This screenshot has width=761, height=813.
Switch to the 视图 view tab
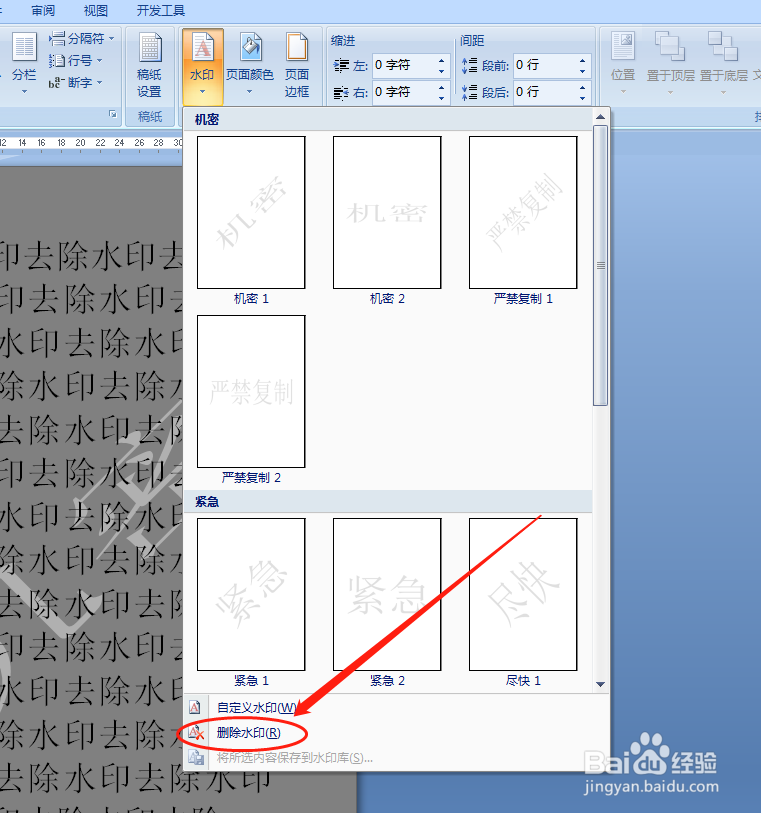[x=95, y=11]
